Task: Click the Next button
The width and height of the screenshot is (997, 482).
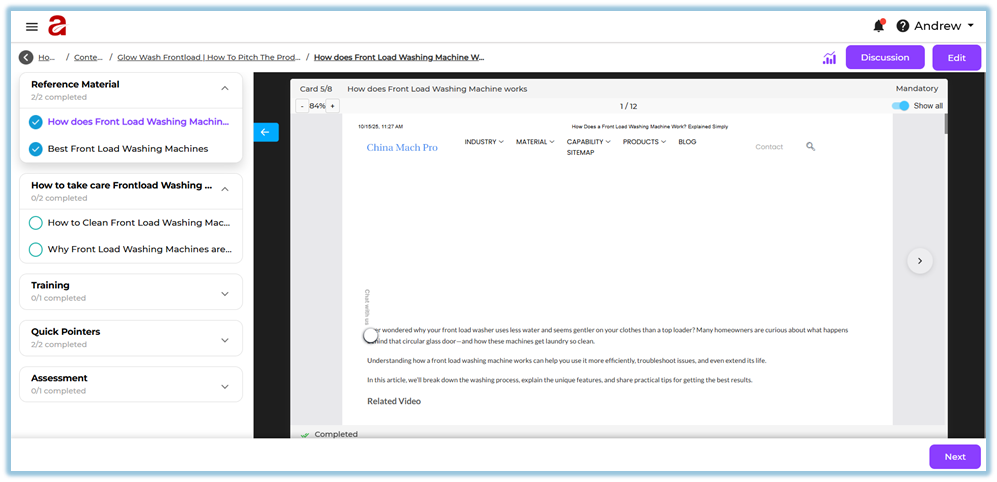Action: [x=954, y=457]
